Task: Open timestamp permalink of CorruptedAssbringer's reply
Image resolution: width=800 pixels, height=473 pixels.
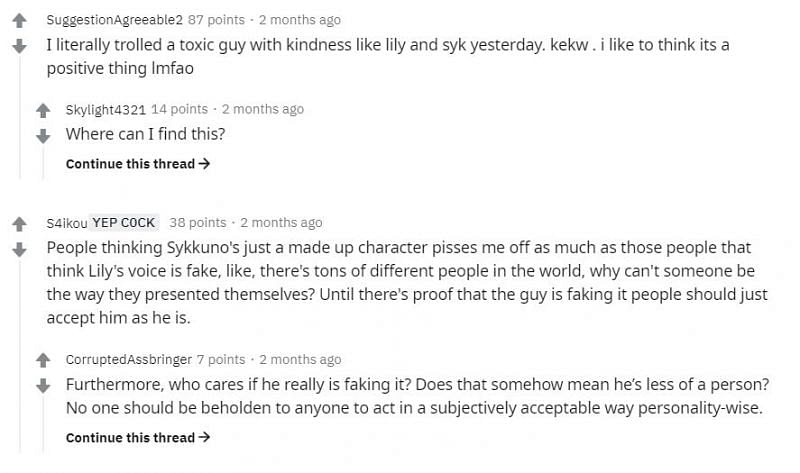Action: 299,359
